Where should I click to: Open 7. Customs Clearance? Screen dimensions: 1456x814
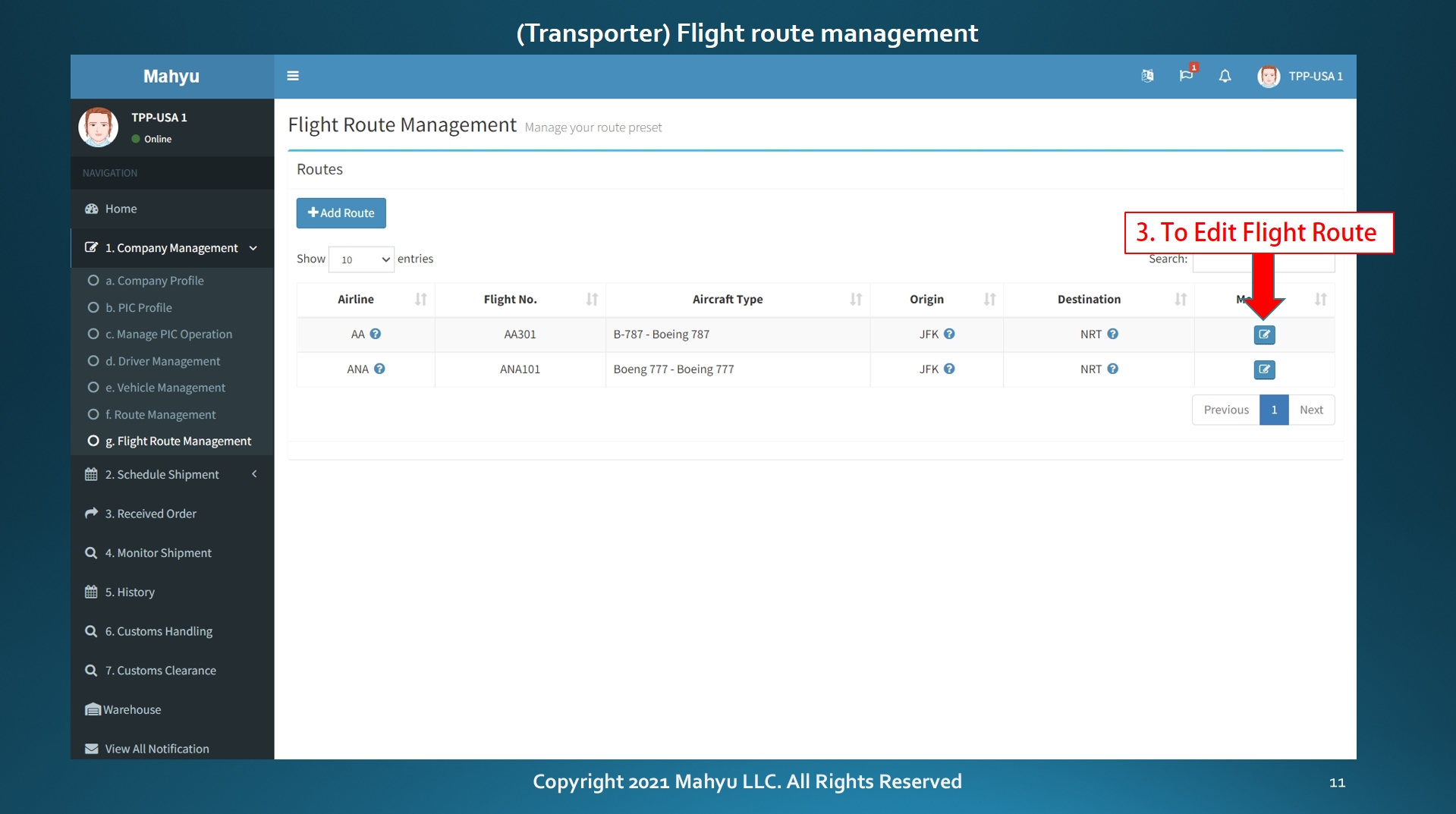click(172, 671)
